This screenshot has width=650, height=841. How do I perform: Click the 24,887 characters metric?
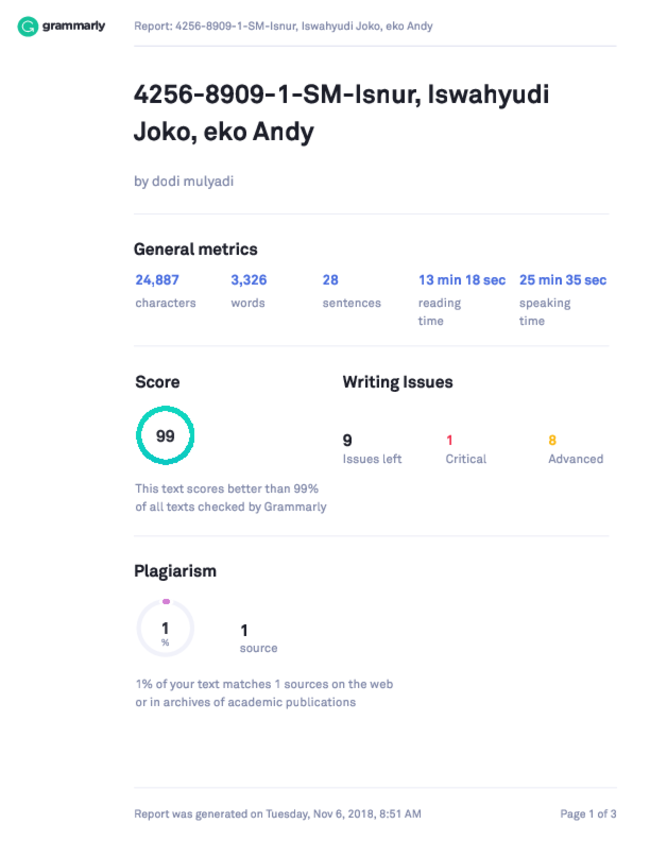click(x=157, y=280)
